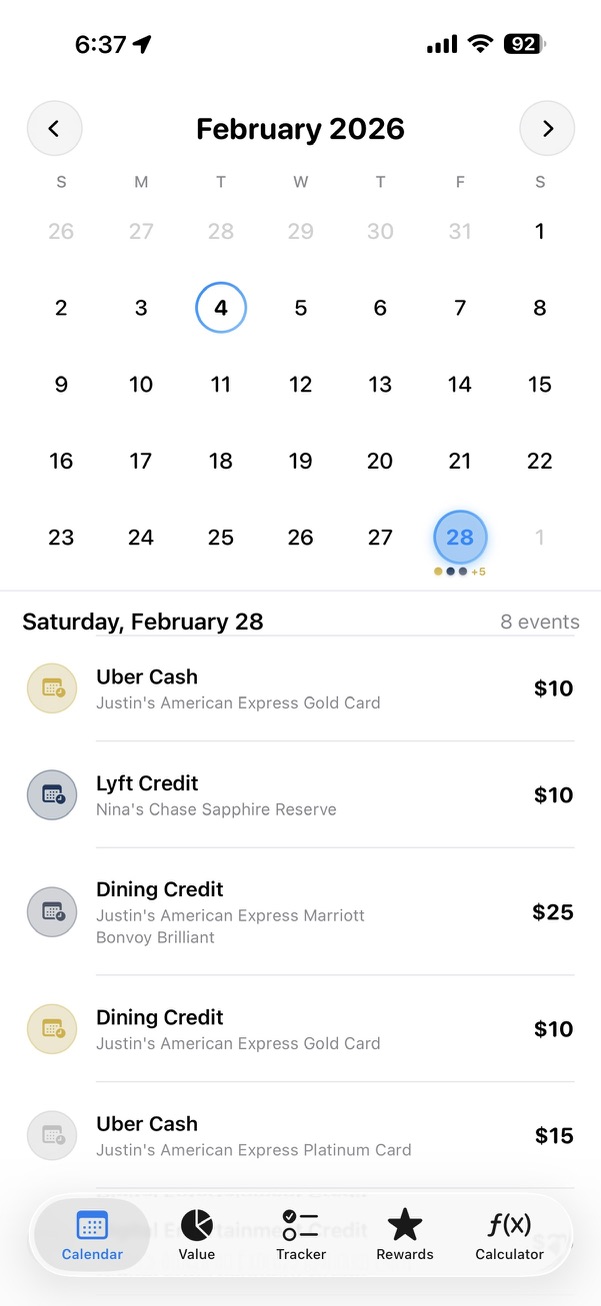
Task: Tap the highlighted February 28 date
Action: [x=459, y=537]
